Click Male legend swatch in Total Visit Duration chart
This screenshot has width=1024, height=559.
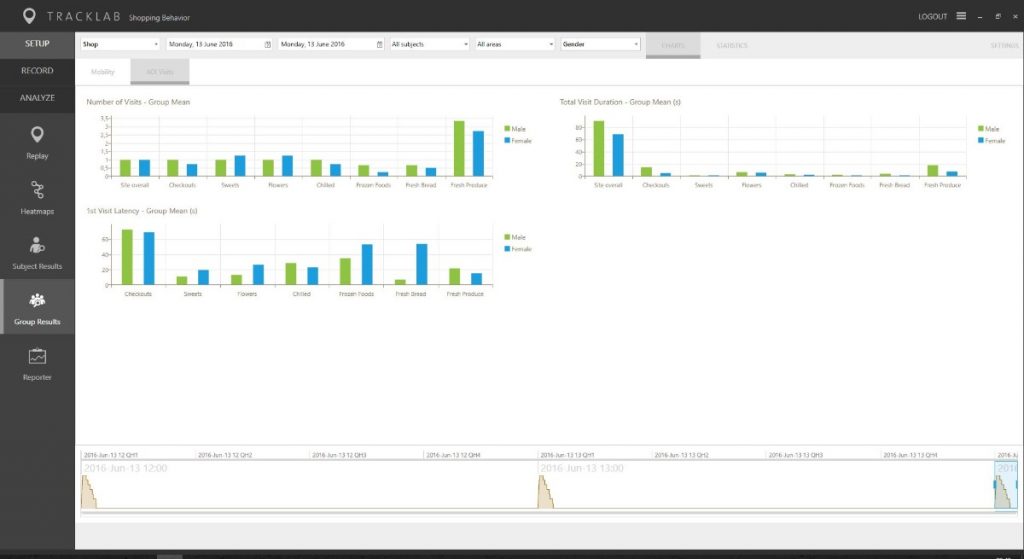point(981,129)
